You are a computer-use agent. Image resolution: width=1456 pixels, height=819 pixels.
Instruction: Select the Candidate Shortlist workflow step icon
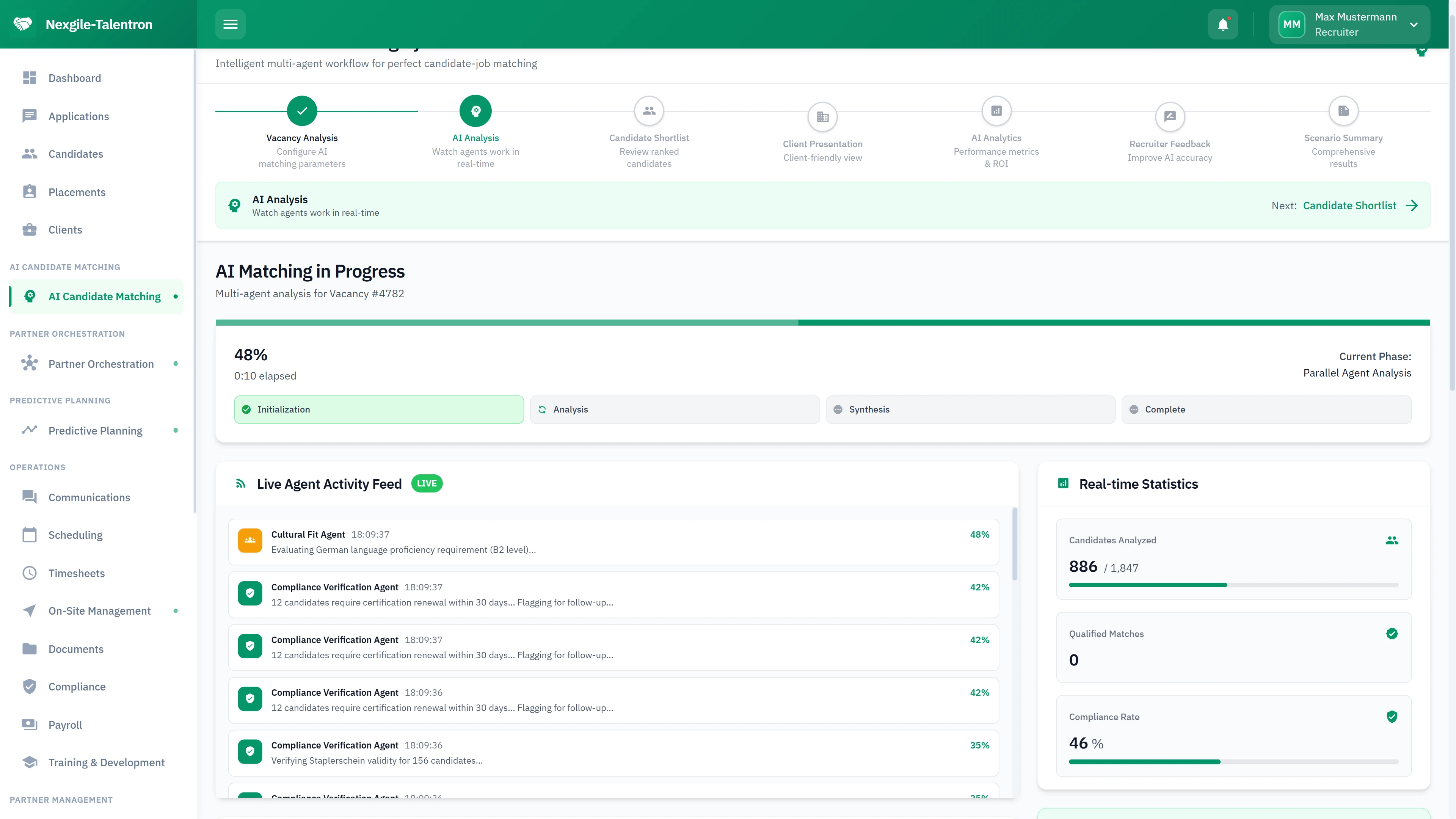click(649, 111)
